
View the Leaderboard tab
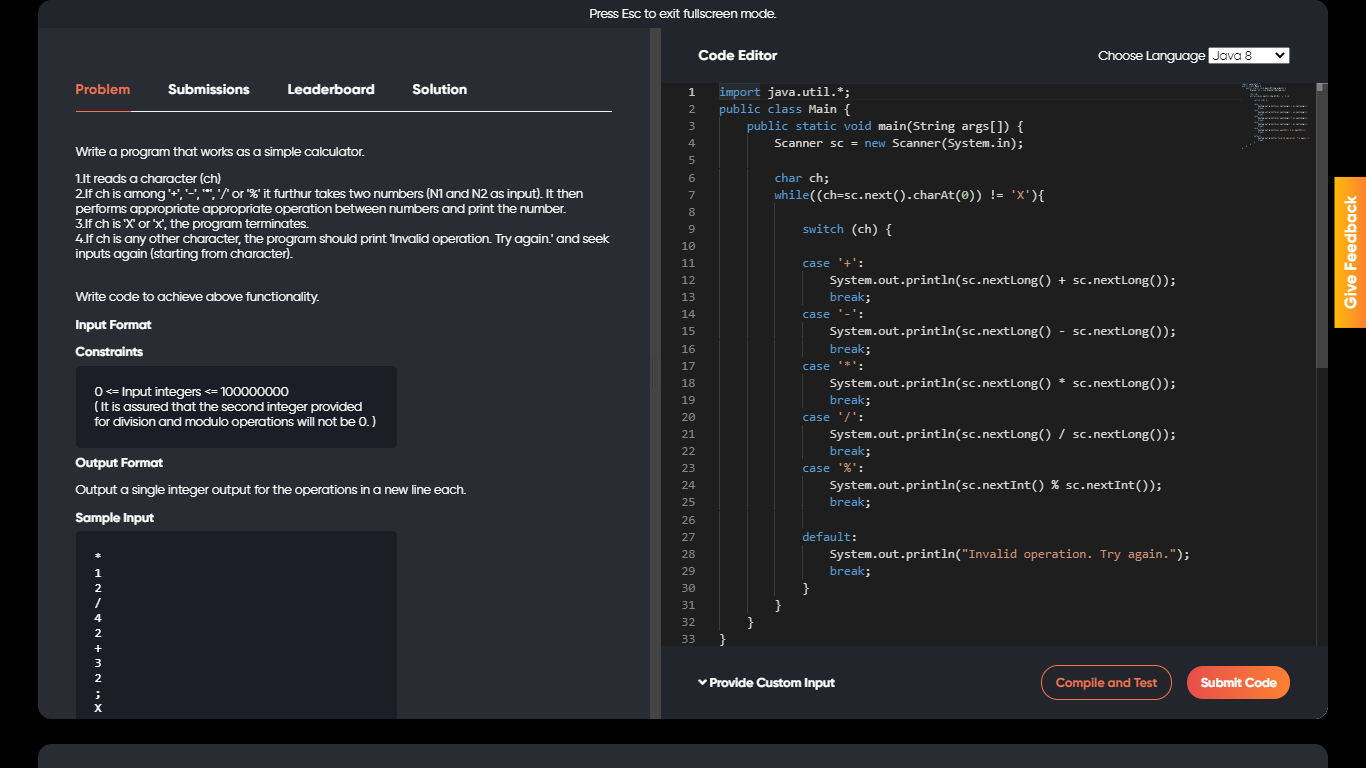coord(331,90)
